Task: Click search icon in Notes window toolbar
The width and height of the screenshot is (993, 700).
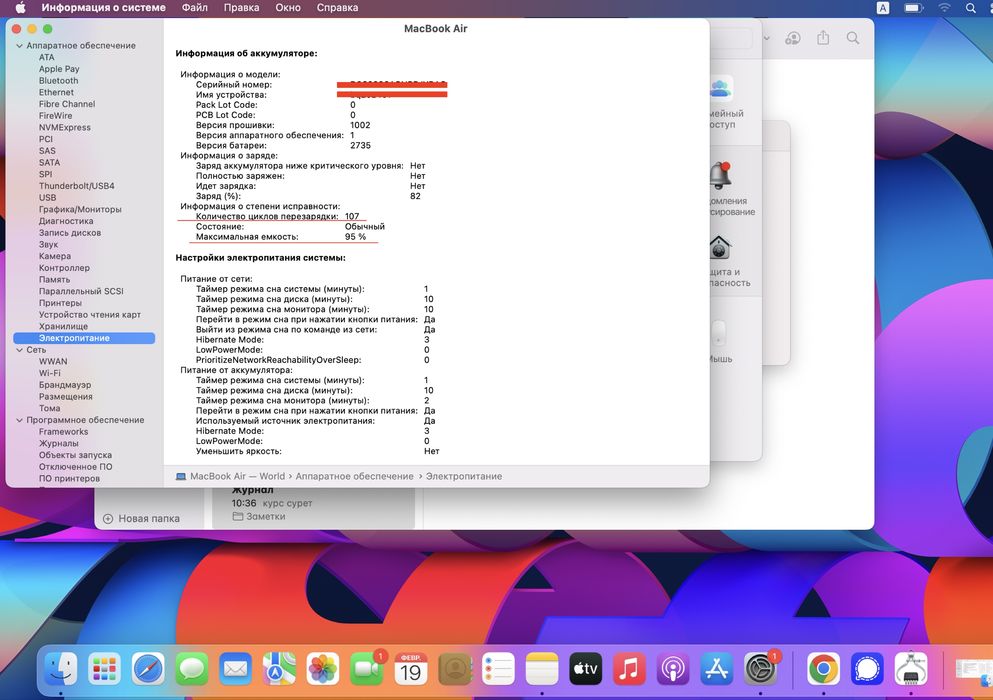Action: tap(853, 38)
